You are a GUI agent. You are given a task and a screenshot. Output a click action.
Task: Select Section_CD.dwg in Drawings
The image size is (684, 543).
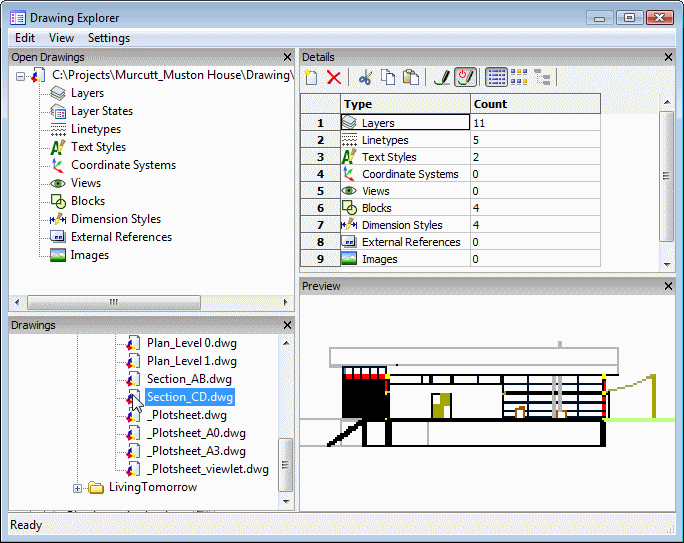click(x=190, y=397)
